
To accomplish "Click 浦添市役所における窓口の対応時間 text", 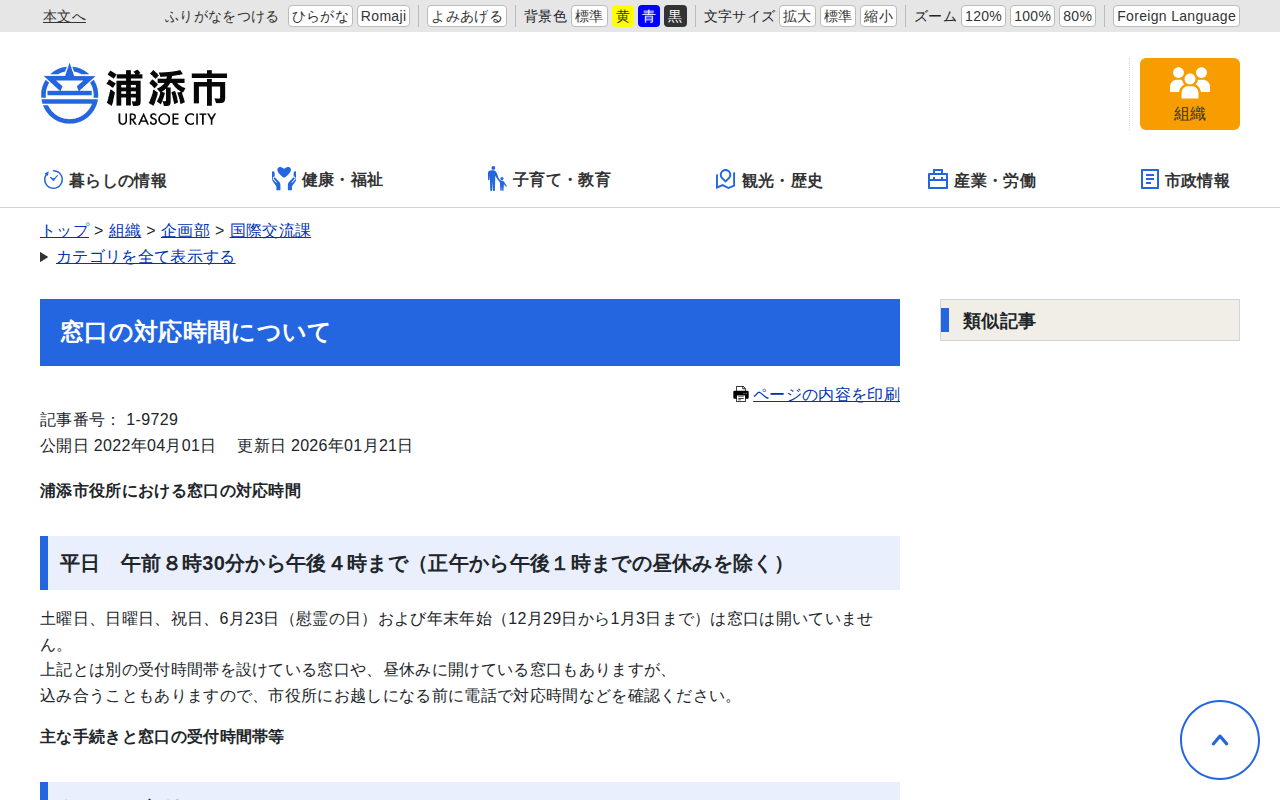I will click(x=170, y=491).
